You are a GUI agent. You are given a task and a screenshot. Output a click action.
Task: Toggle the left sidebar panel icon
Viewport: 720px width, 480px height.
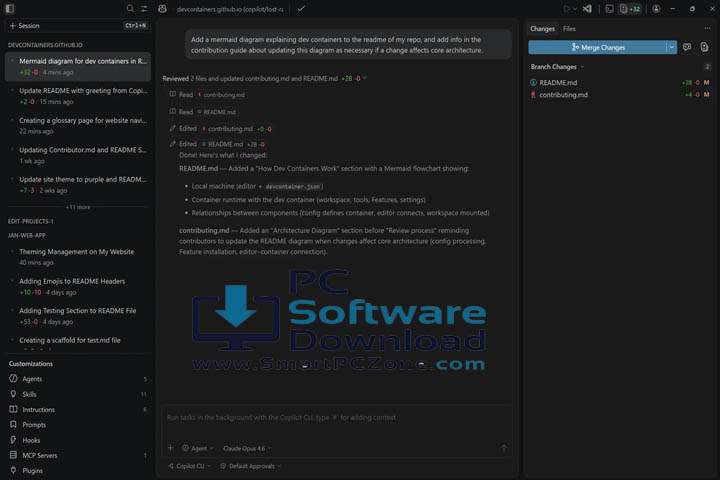click(10, 9)
